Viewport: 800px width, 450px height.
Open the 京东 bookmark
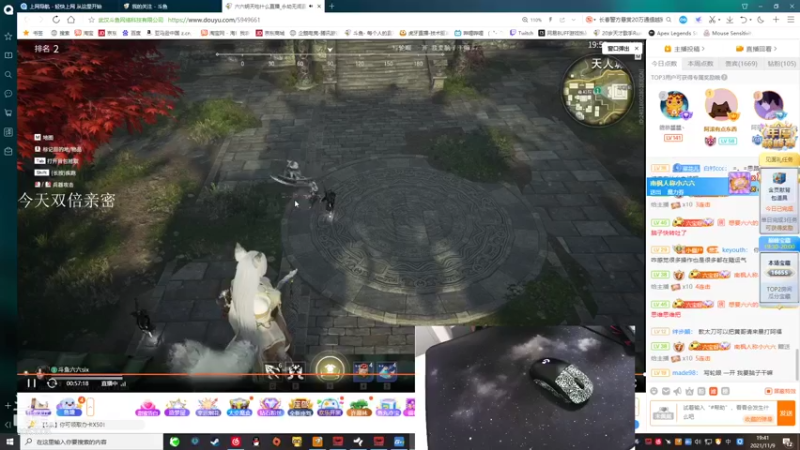(108, 33)
